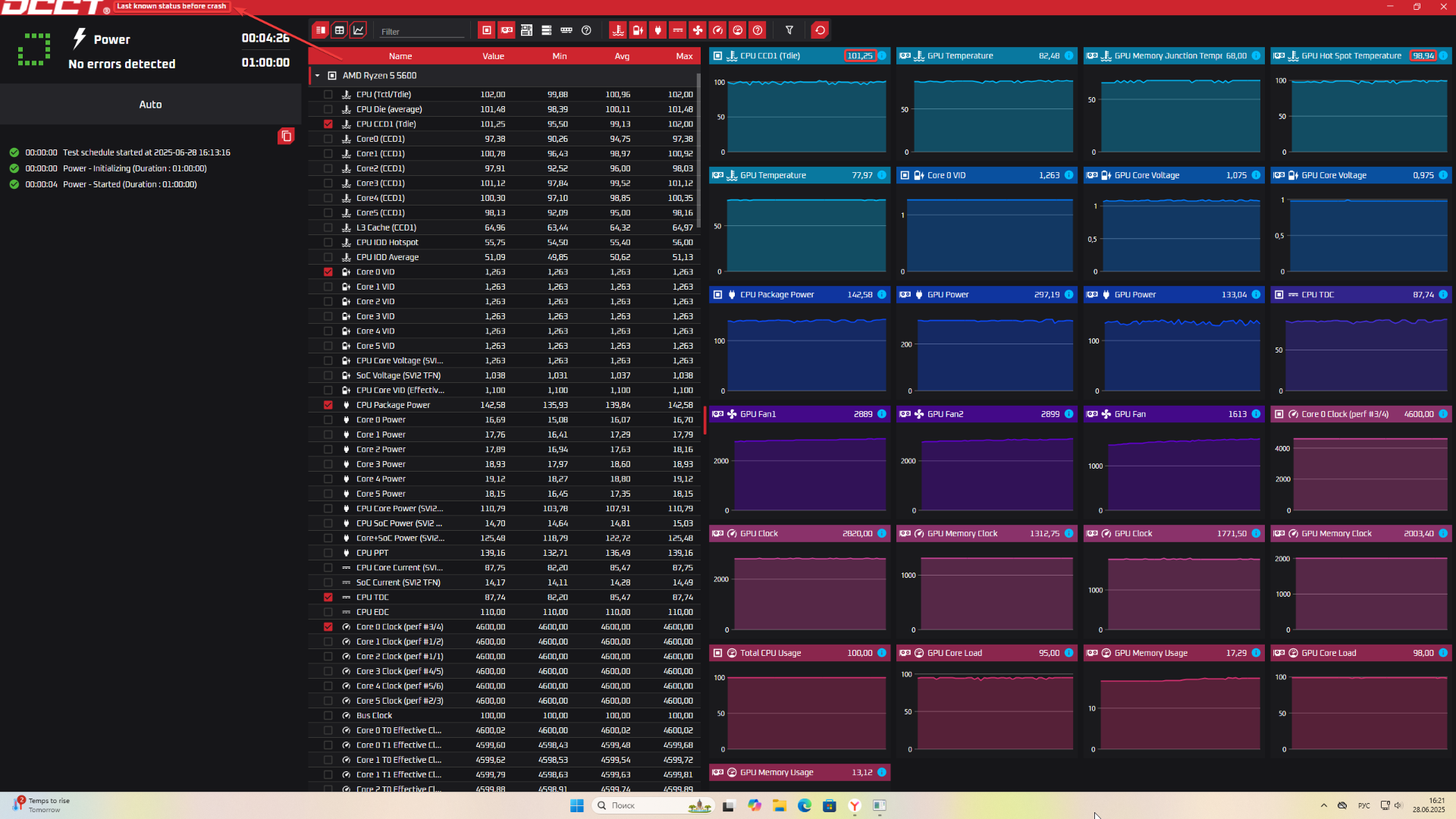Open the taskbar clock and date
The height and width of the screenshot is (819, 1456).
coord(1429,805)
